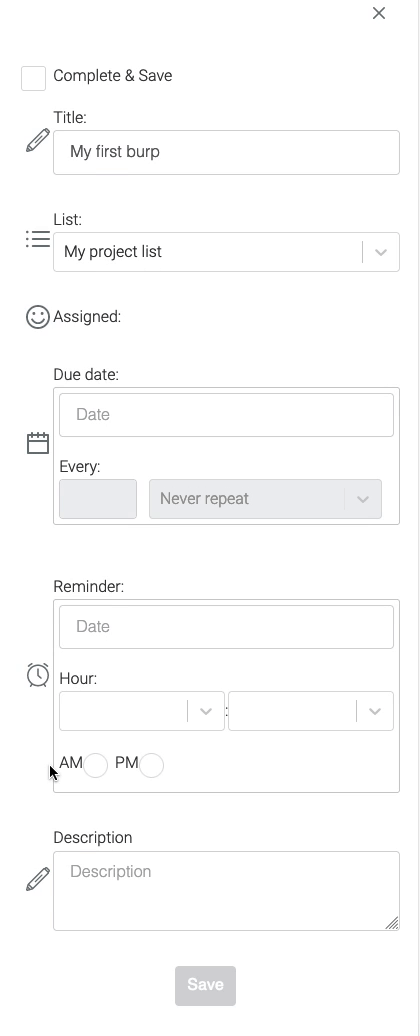
Task: Click inside the Description text area
Action: coord(227,891)
